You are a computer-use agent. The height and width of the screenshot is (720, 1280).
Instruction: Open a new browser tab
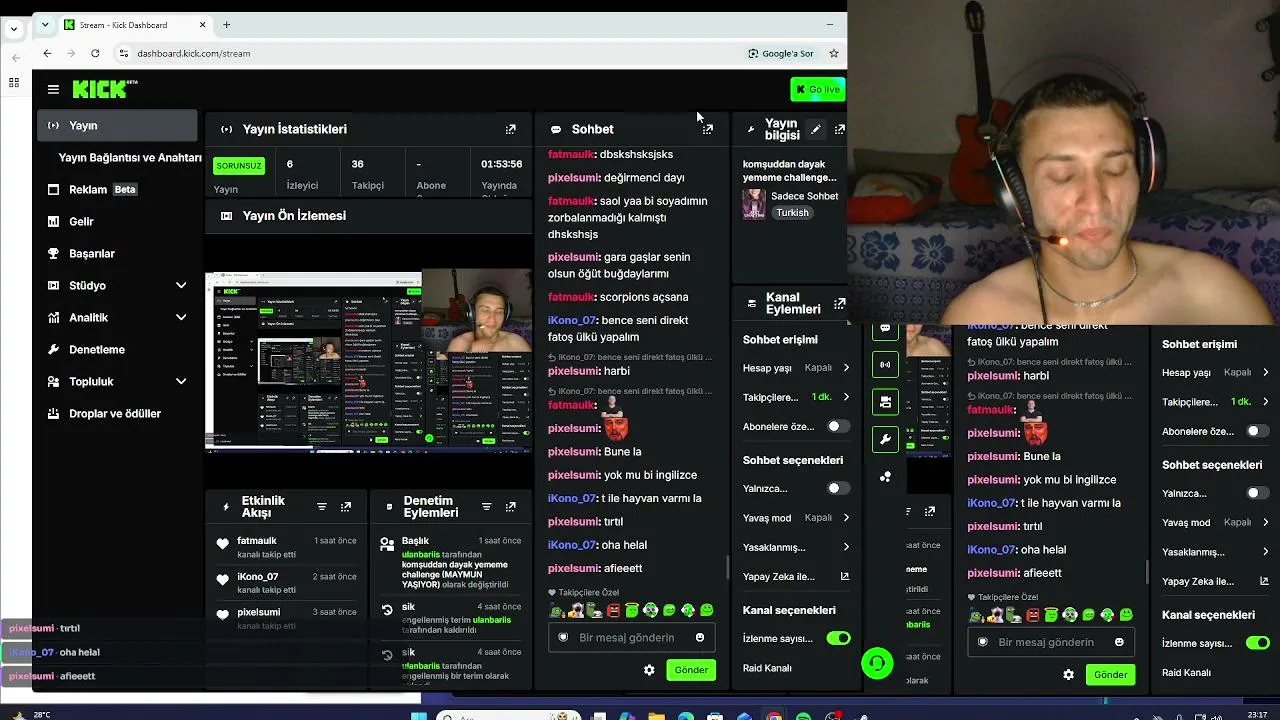[x=226, y=24]
